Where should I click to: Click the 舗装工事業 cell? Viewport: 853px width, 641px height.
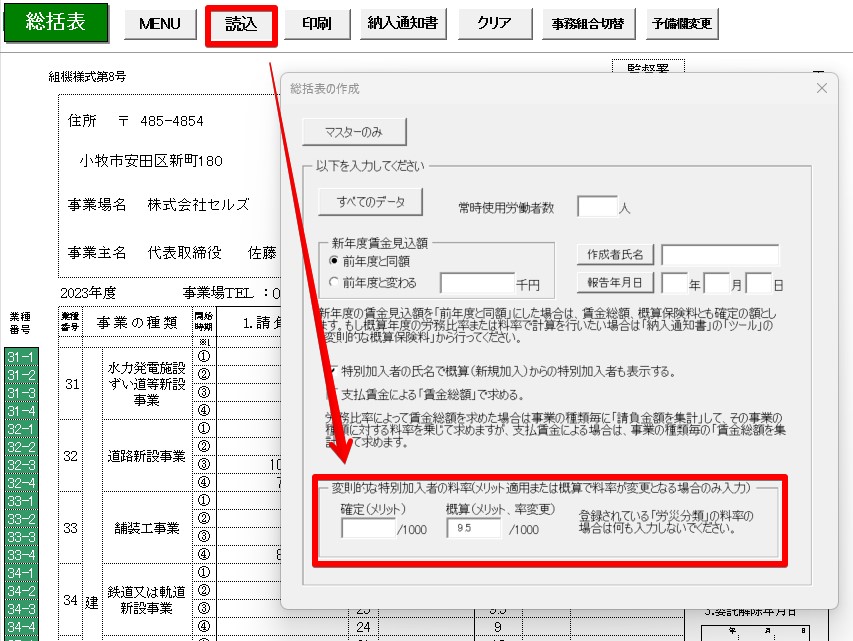[147, 527]
